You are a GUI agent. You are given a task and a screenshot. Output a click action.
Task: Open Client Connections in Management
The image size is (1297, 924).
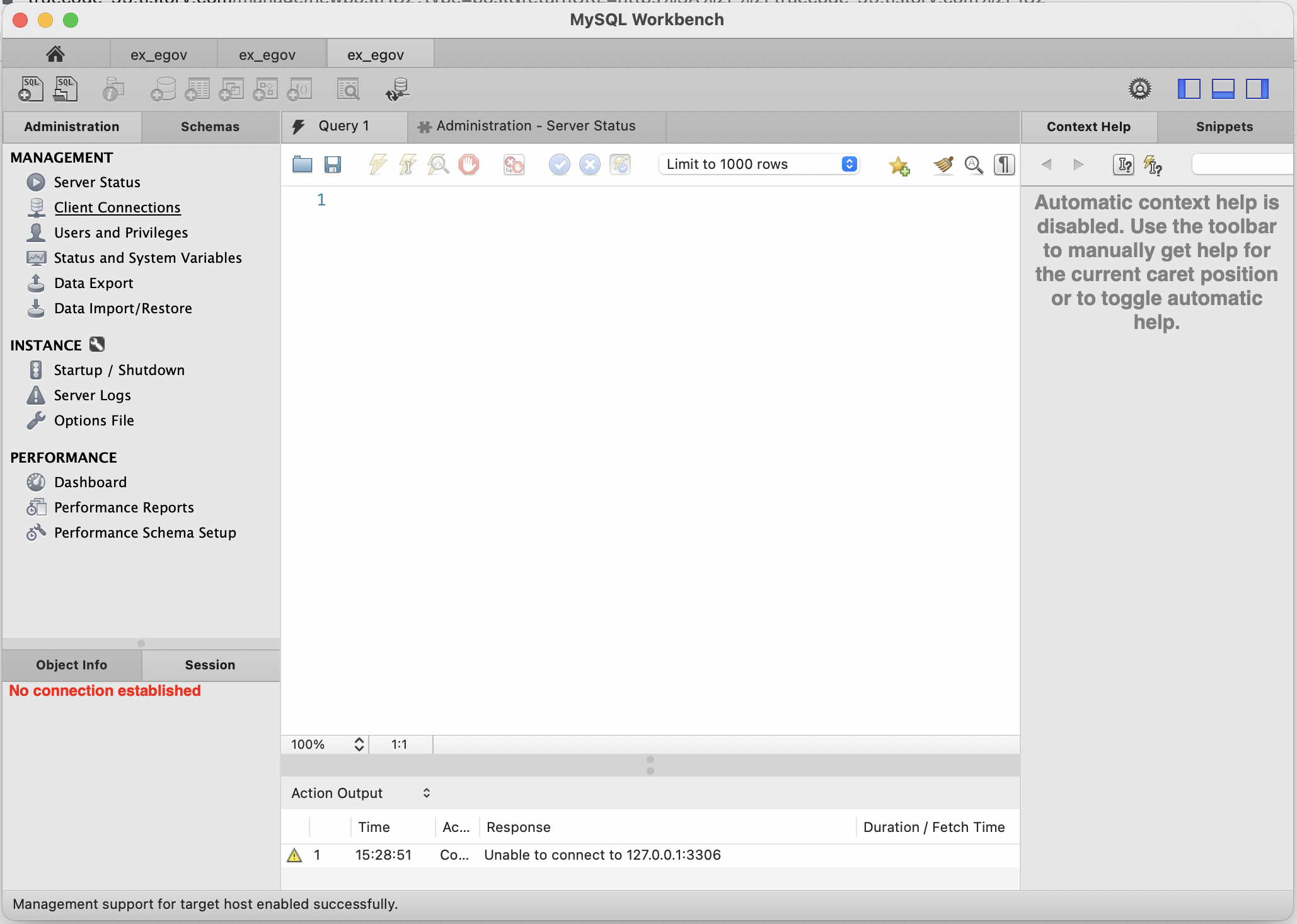[x=117, y=207]
